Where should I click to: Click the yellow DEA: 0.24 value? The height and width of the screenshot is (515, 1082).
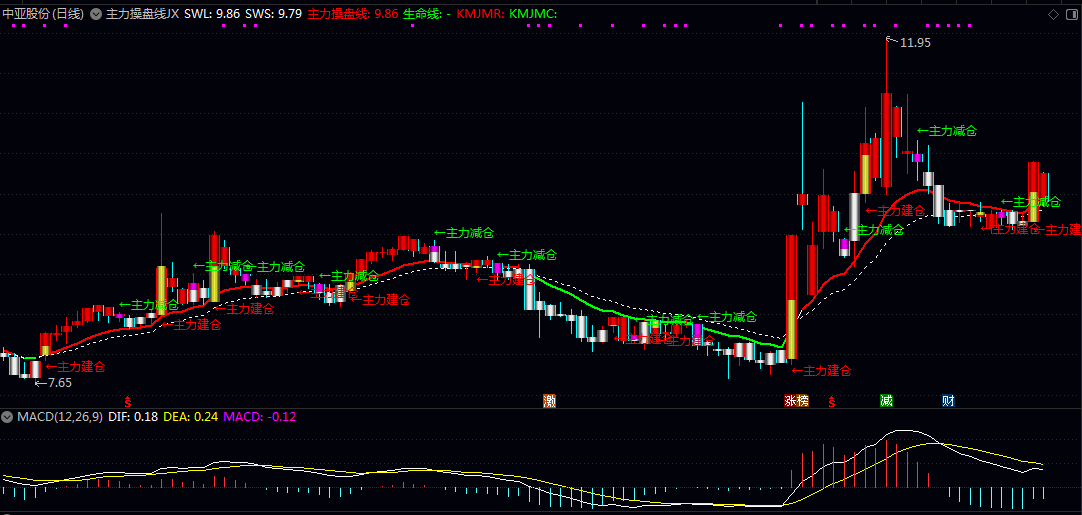tap(190, 417)
